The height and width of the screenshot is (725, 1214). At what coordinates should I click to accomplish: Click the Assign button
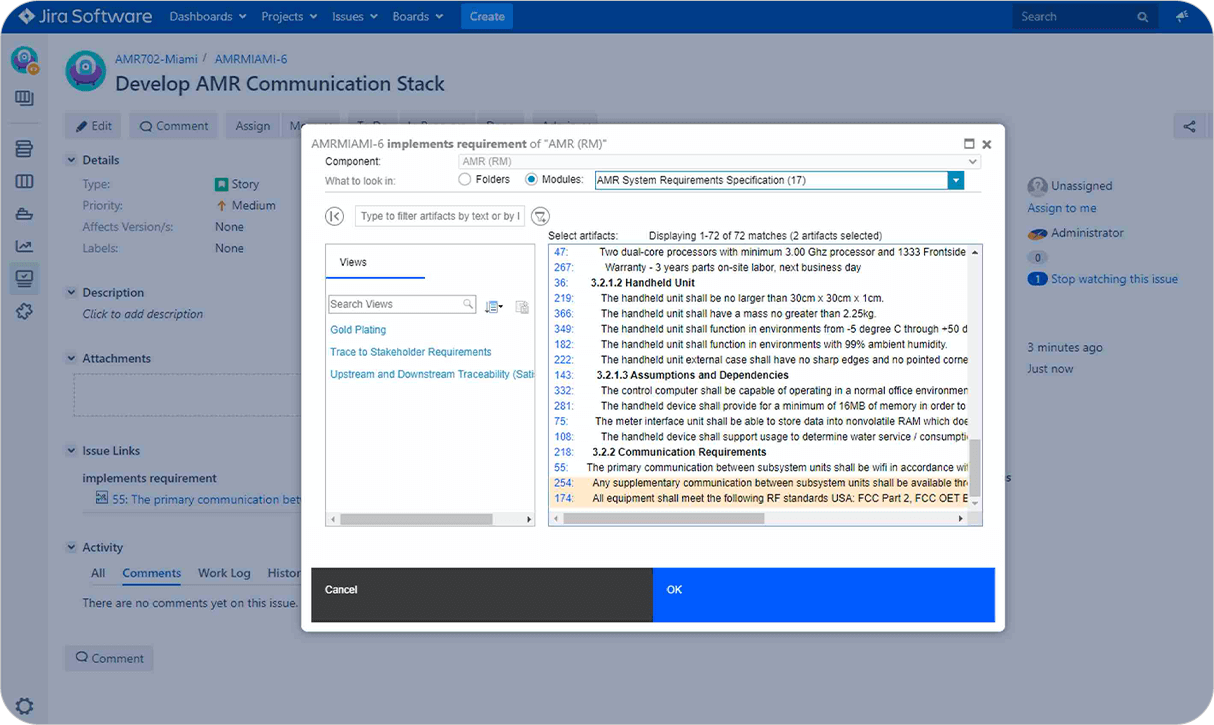tap(253, 126)
